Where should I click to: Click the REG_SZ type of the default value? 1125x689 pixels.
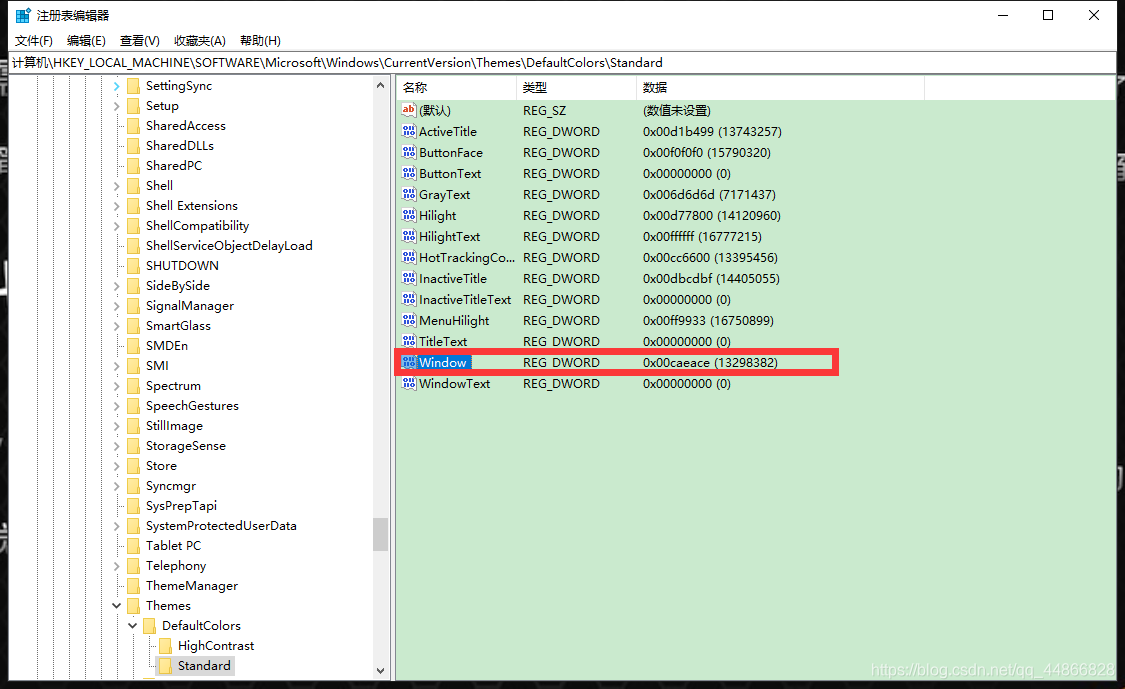click(x=544, y=111)
